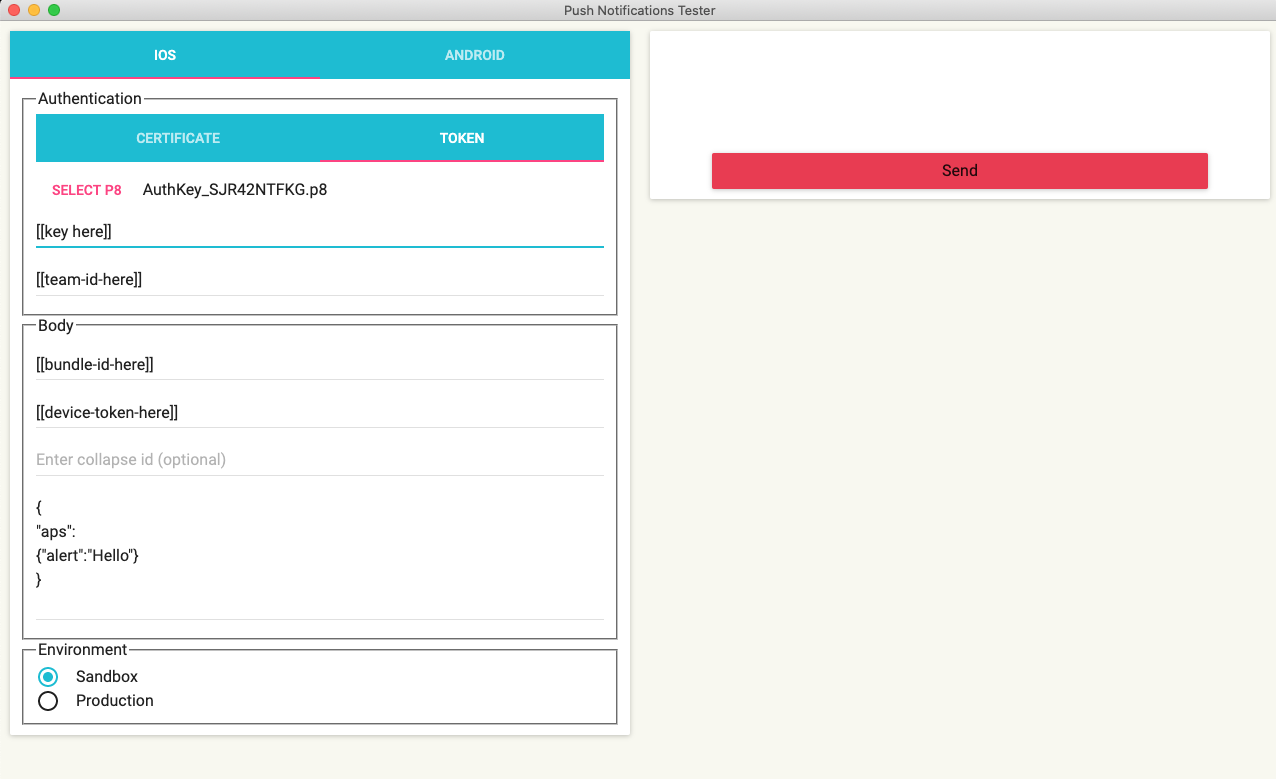Screen dimensions: 1276x779
Task: Click the SELECT P8 button
Action: (x=87, y=190)
